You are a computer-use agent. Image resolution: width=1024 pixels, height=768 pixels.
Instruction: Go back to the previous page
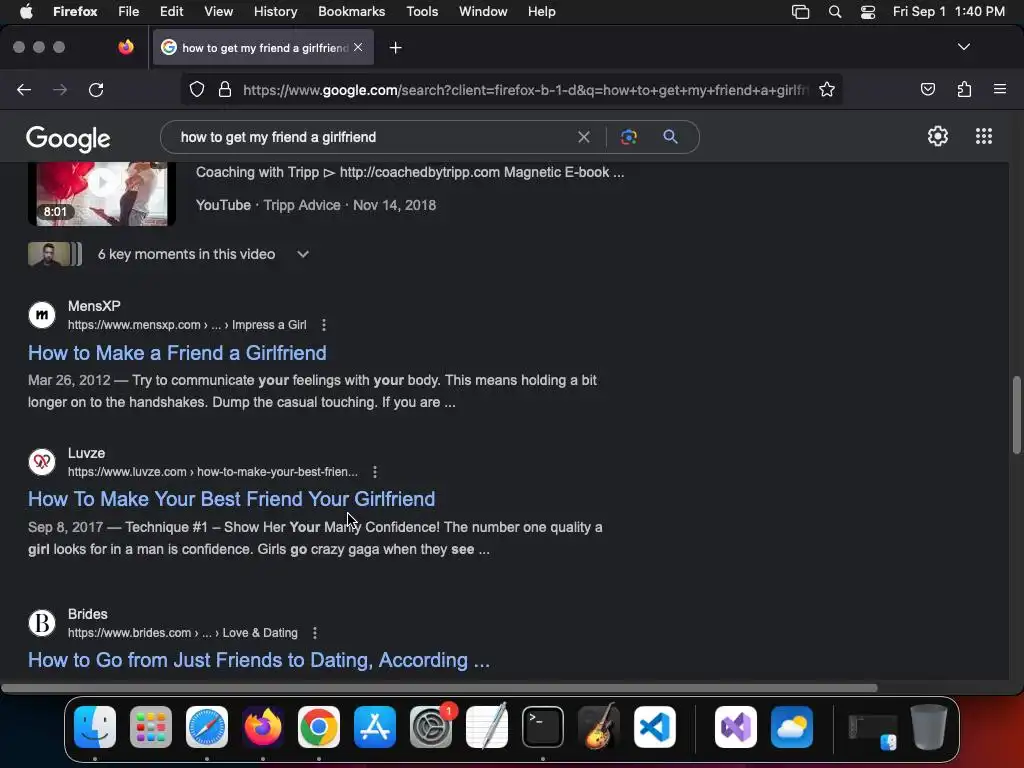pos(24,89)
